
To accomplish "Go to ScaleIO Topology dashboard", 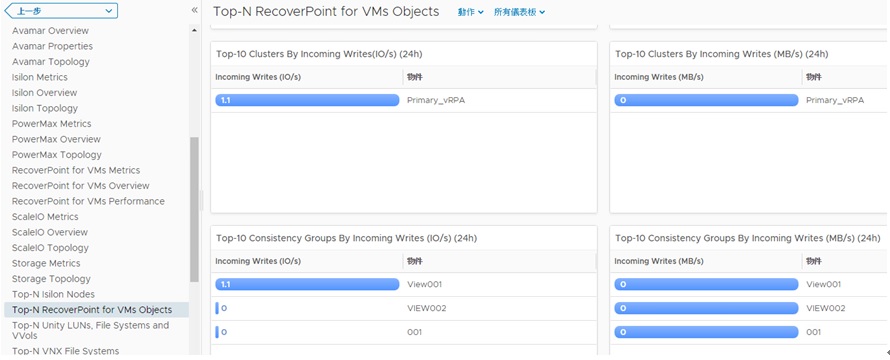I will pos(51,248).
